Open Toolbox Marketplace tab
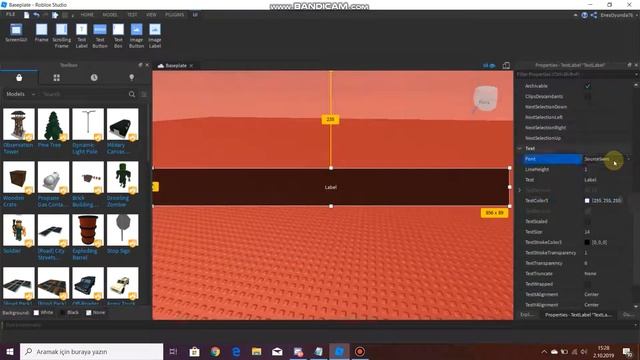The width and height of the screenshot is (640, 360). [x=19, y=78]
